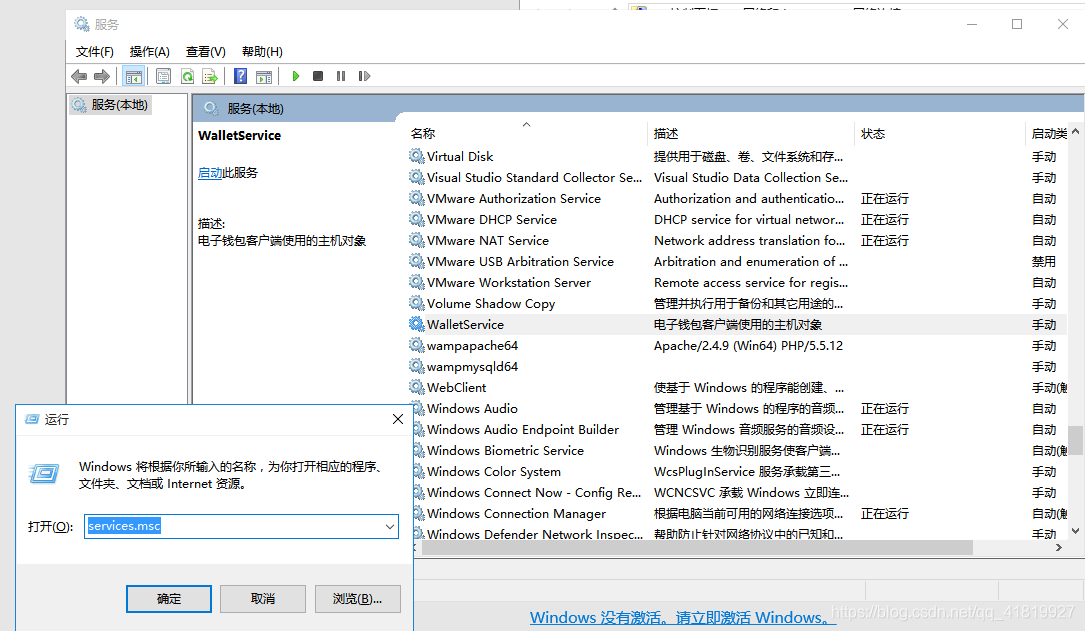The image size is (1085, 631).
Task: Select the VMware Authorization Service row
Action: pos(740,198)
